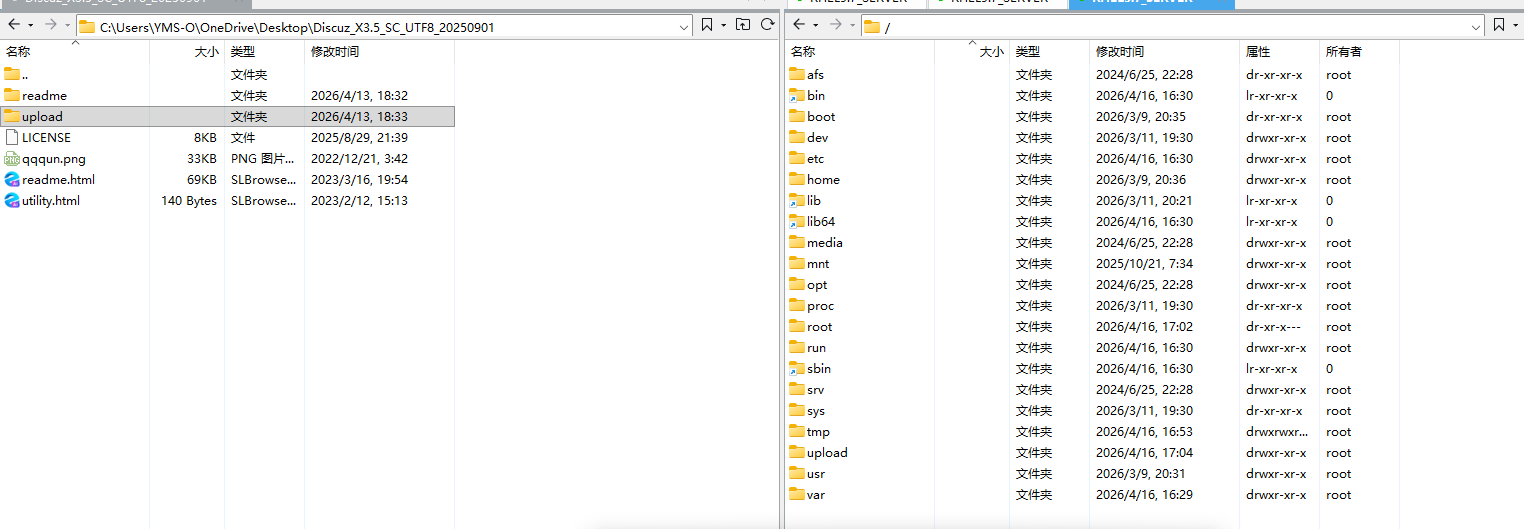Open the remote pane forward history dropdown
This screenshot has width=1524, height=529.
click(x=852, y=24)
